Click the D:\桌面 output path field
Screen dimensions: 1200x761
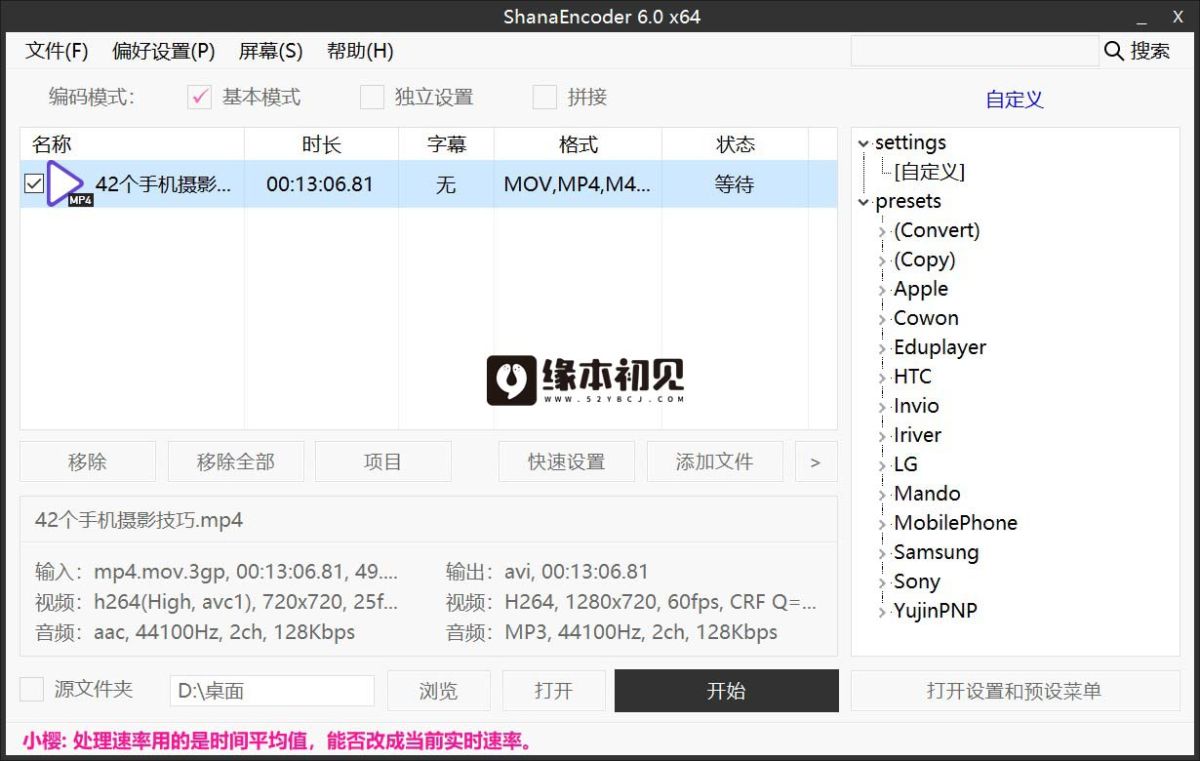pos(272,691)
